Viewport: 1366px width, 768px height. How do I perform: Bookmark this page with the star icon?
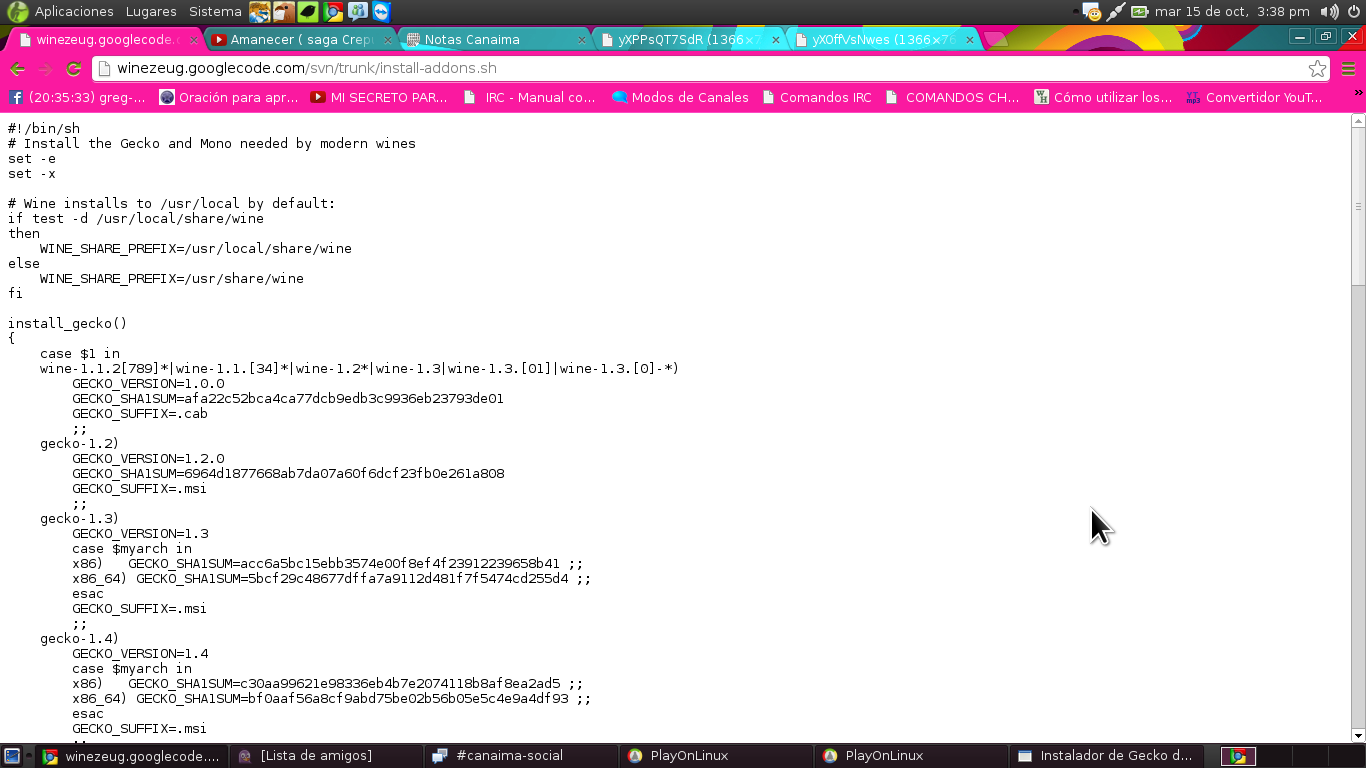click(x=1317, y=69)
